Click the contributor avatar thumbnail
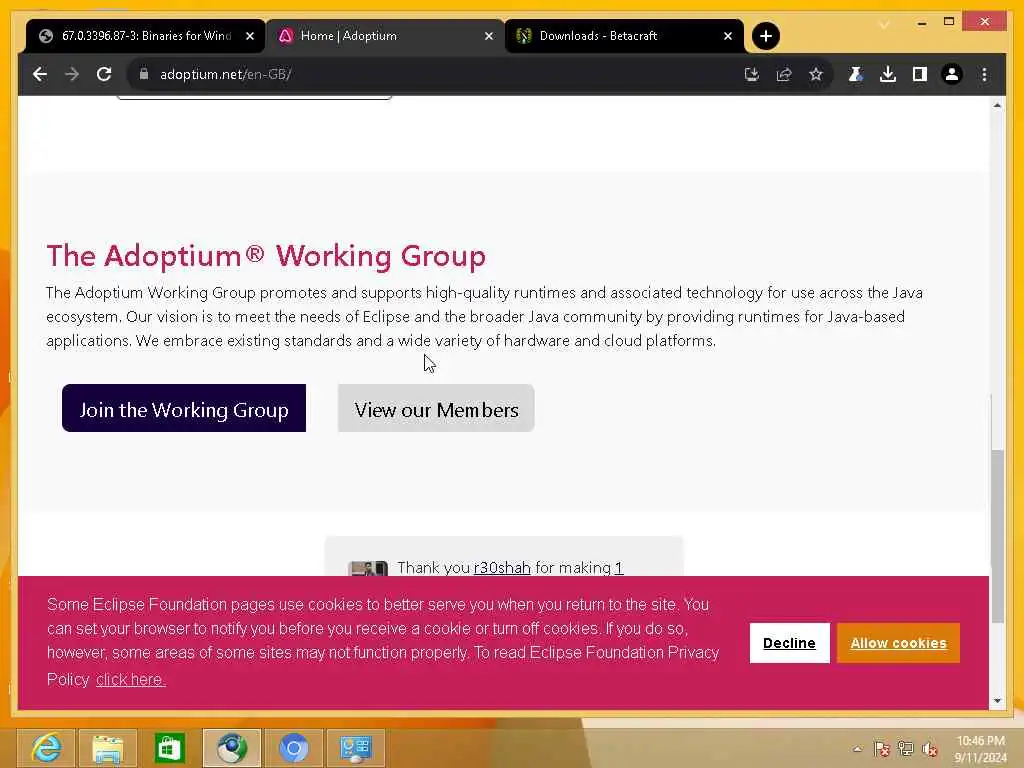 (x=368, y=568)
